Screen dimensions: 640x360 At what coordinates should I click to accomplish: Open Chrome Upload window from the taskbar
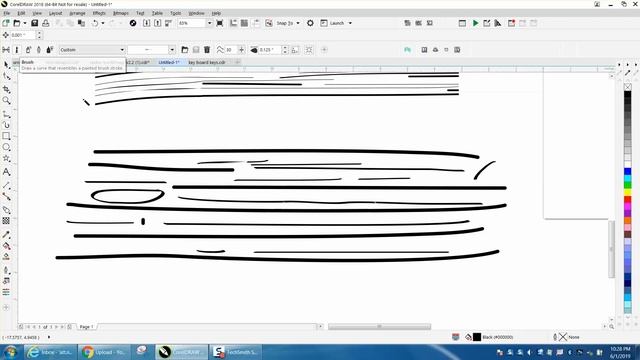click(x=104, y=352)
